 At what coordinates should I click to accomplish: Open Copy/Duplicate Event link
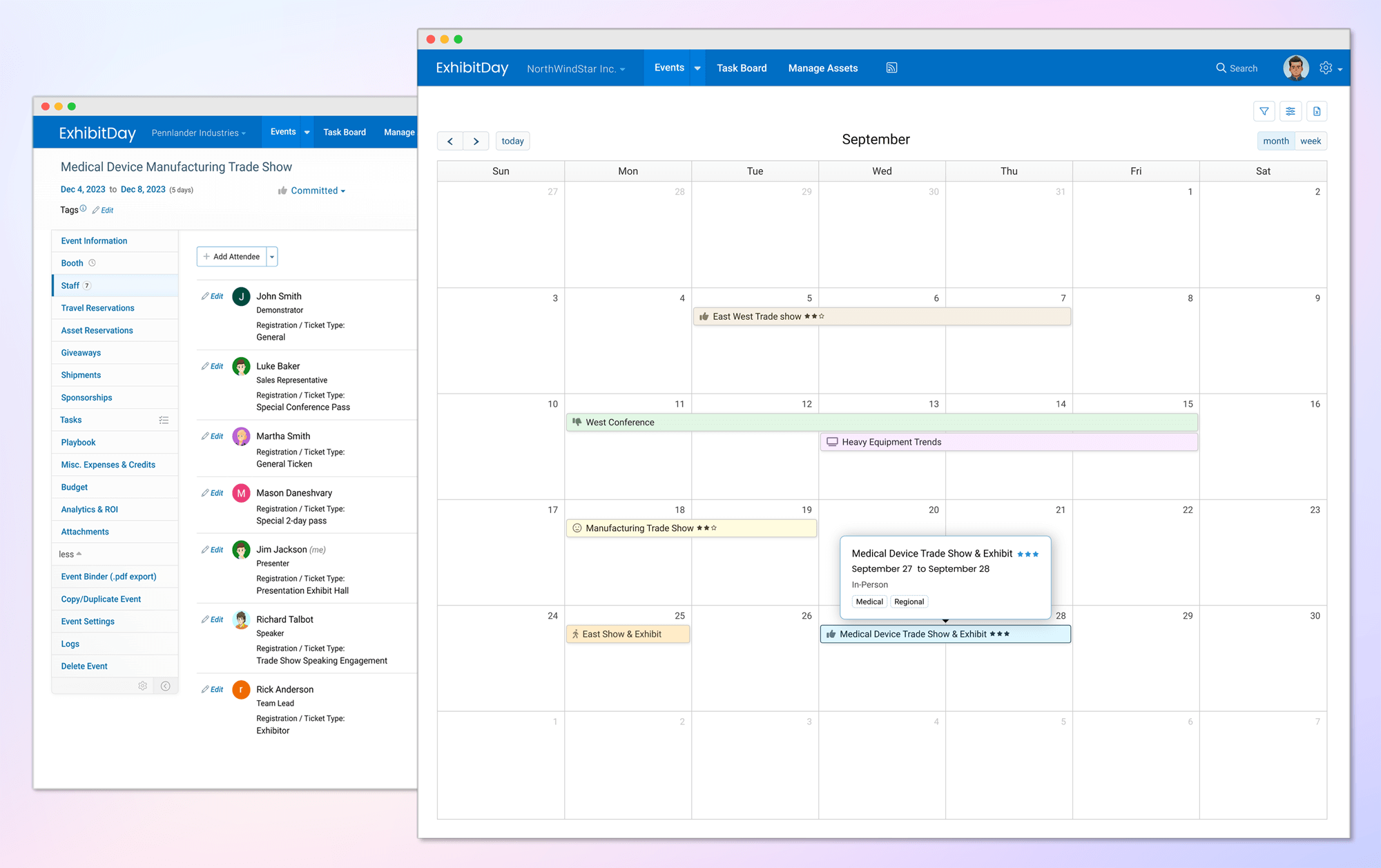[101, 599]
